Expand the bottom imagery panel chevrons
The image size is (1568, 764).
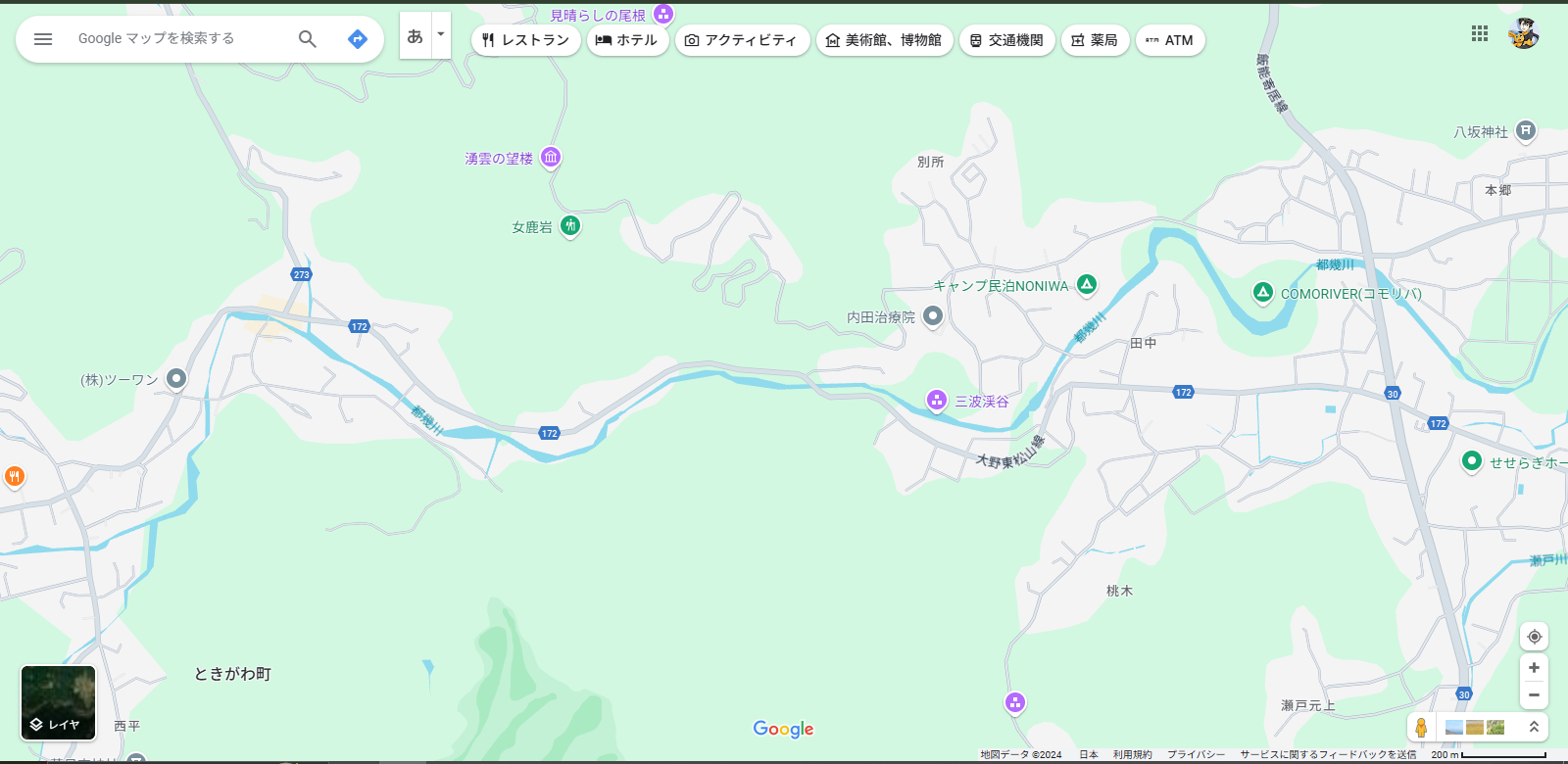[x=1534, y=727]
